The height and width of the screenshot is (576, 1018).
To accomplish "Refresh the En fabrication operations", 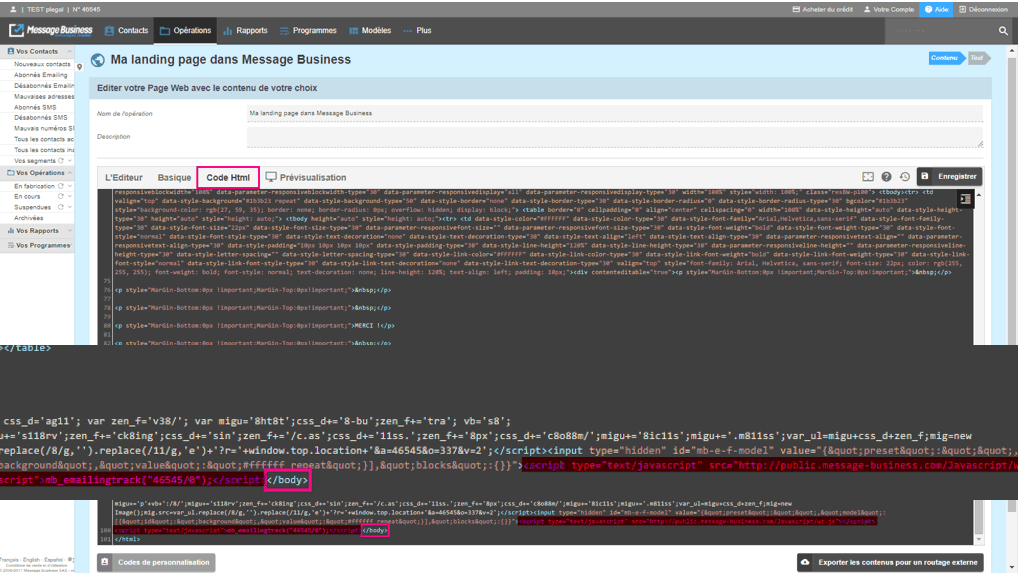I will tap(61, 186).
